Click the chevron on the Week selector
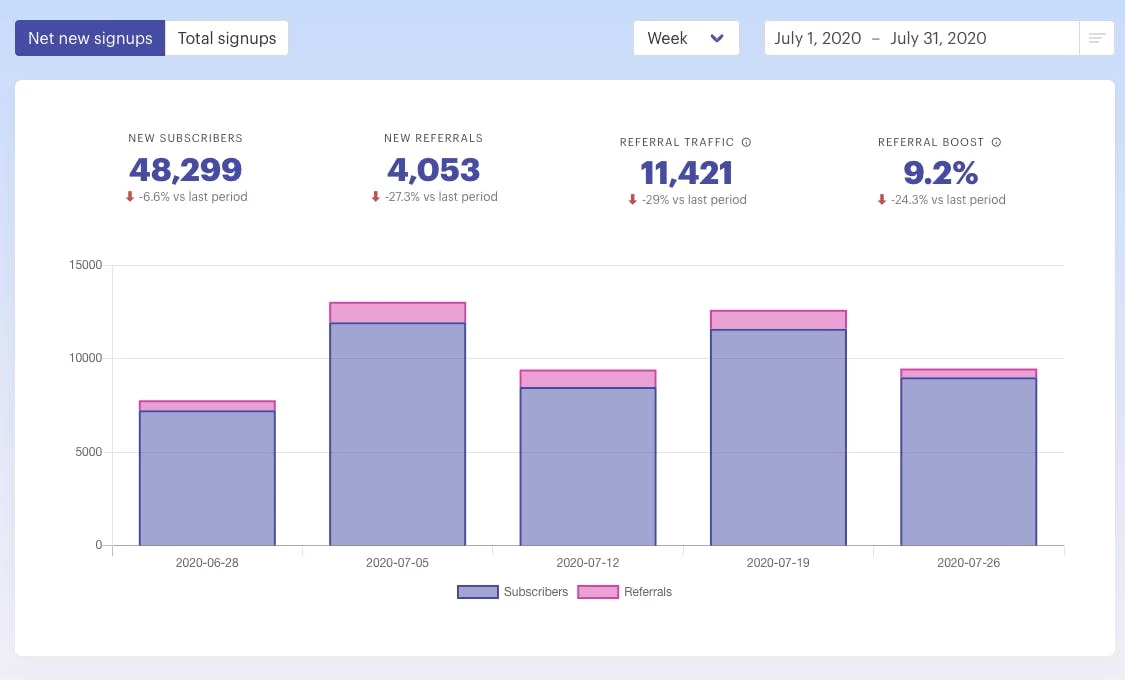This screenshot has height=680, width=1125. point(717,39)
